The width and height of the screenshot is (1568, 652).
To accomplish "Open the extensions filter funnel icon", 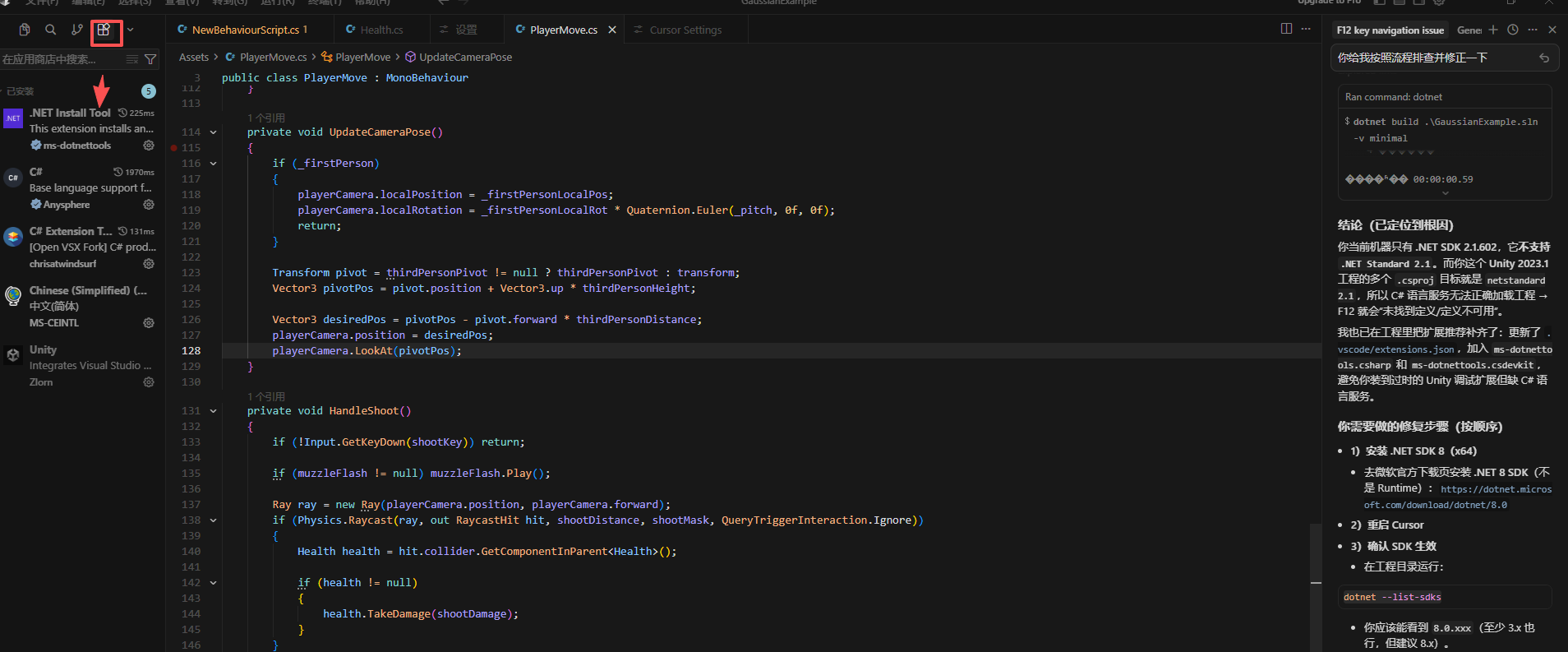I will (150, 59).
